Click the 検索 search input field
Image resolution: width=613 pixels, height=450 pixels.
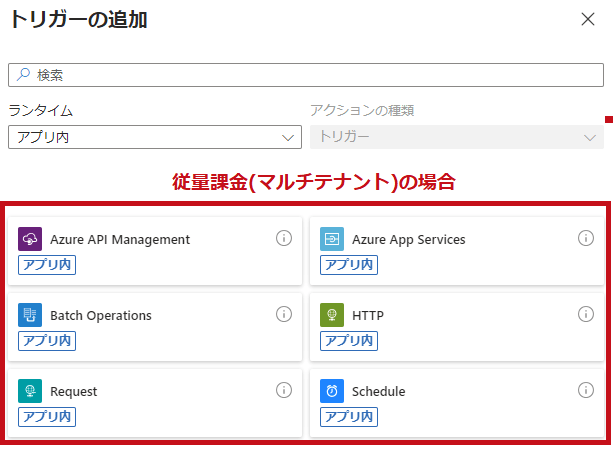(306, 75)
